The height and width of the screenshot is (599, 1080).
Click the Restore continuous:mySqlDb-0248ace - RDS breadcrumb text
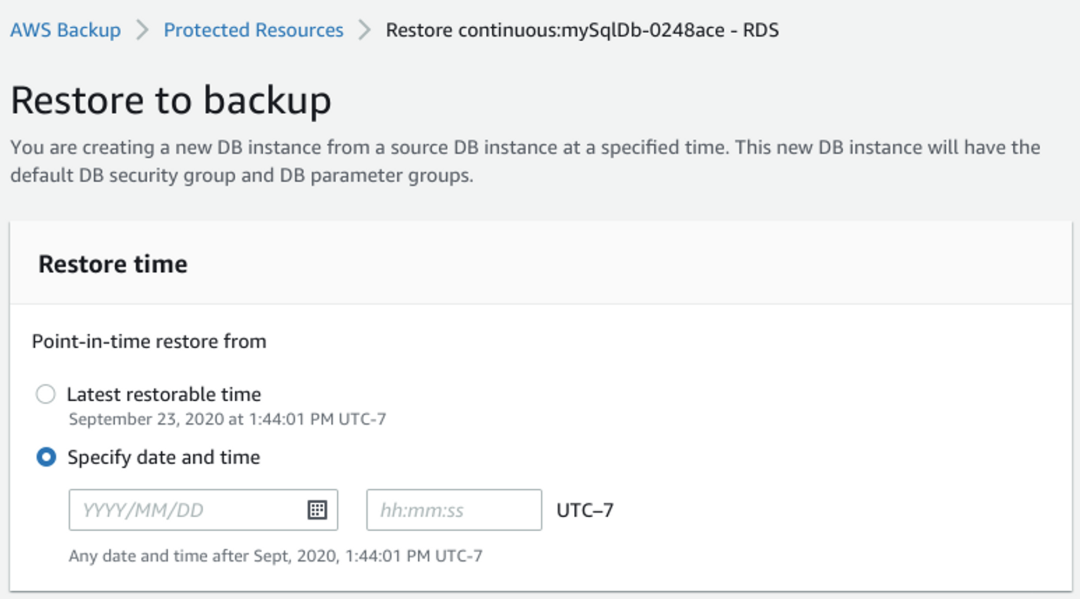[582, 30]
